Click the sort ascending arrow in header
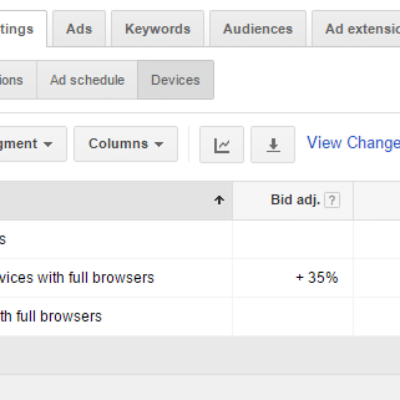This screenshot has height=400, width=400. click(x=219, y=200)
